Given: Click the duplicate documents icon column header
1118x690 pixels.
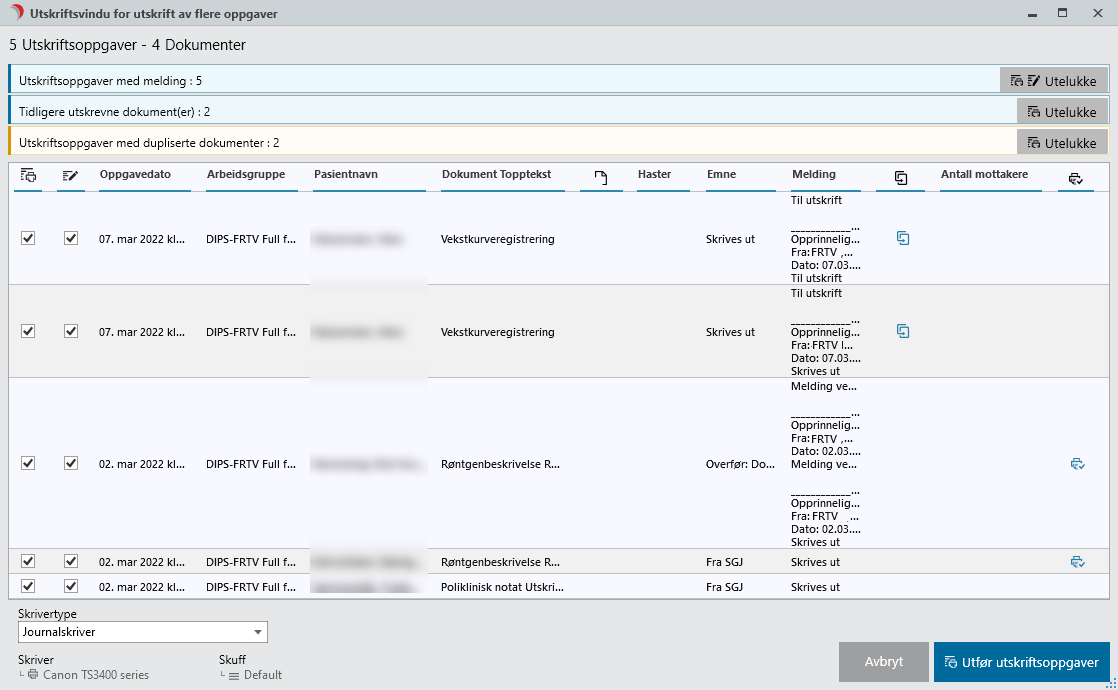Looking at the screenshot, I should click(900, 177).
